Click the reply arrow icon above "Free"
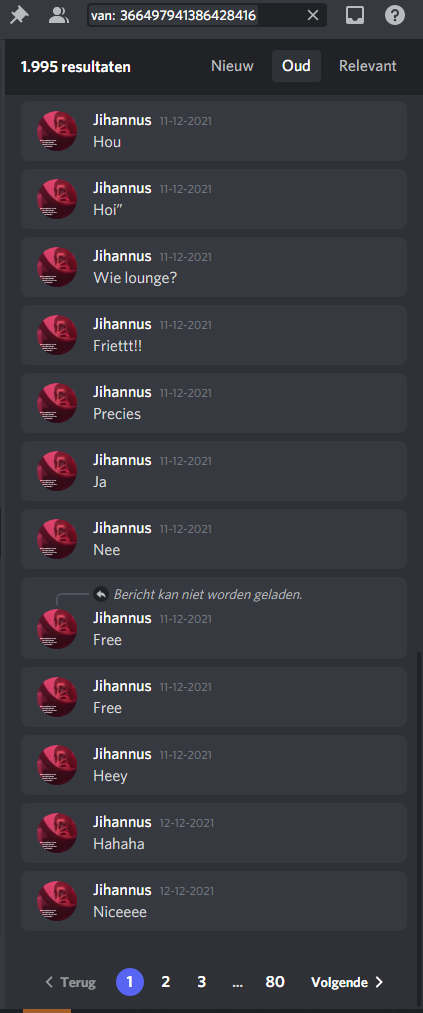 click(100, 594)
